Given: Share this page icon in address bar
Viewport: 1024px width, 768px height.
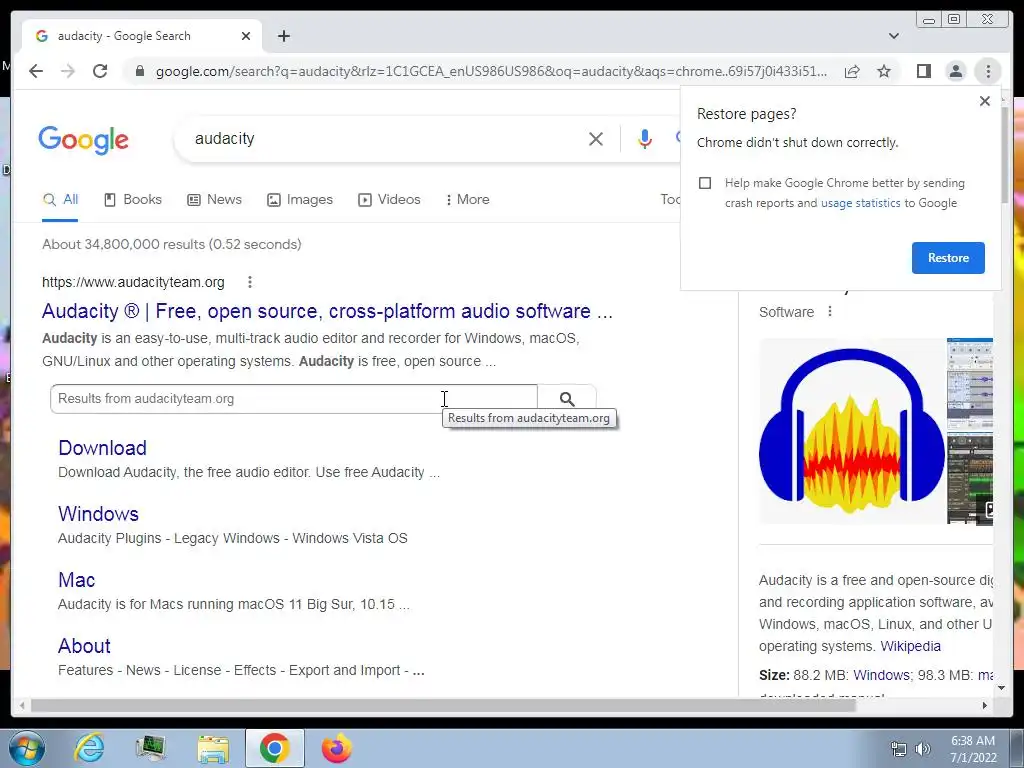Looking at the screenshot, I should (852, 71).
